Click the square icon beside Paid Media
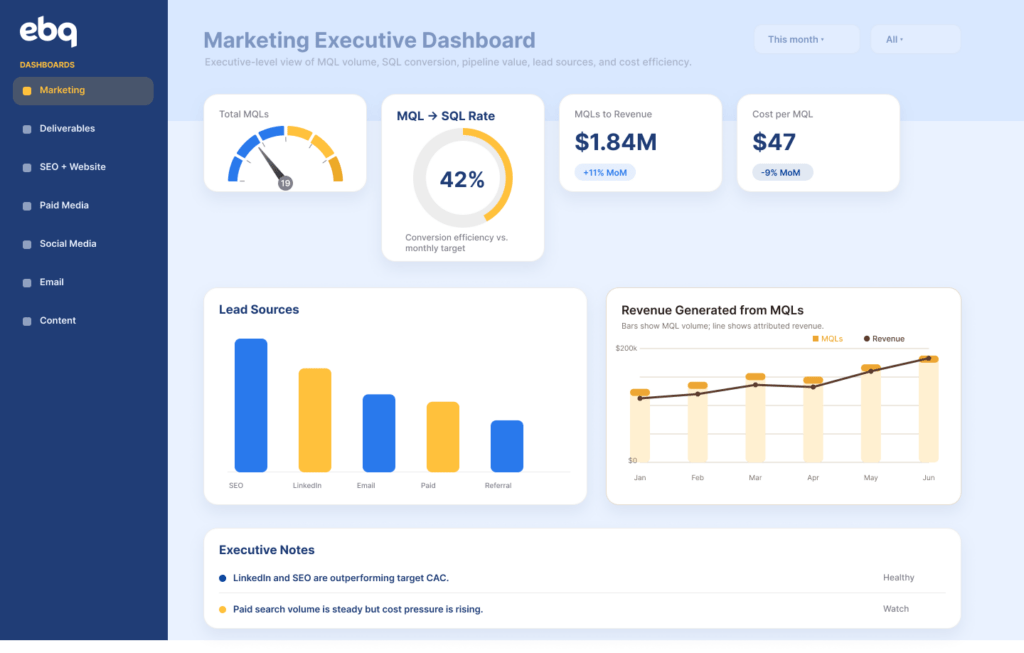Screen dimensions: 1024x653 [27, 206]
